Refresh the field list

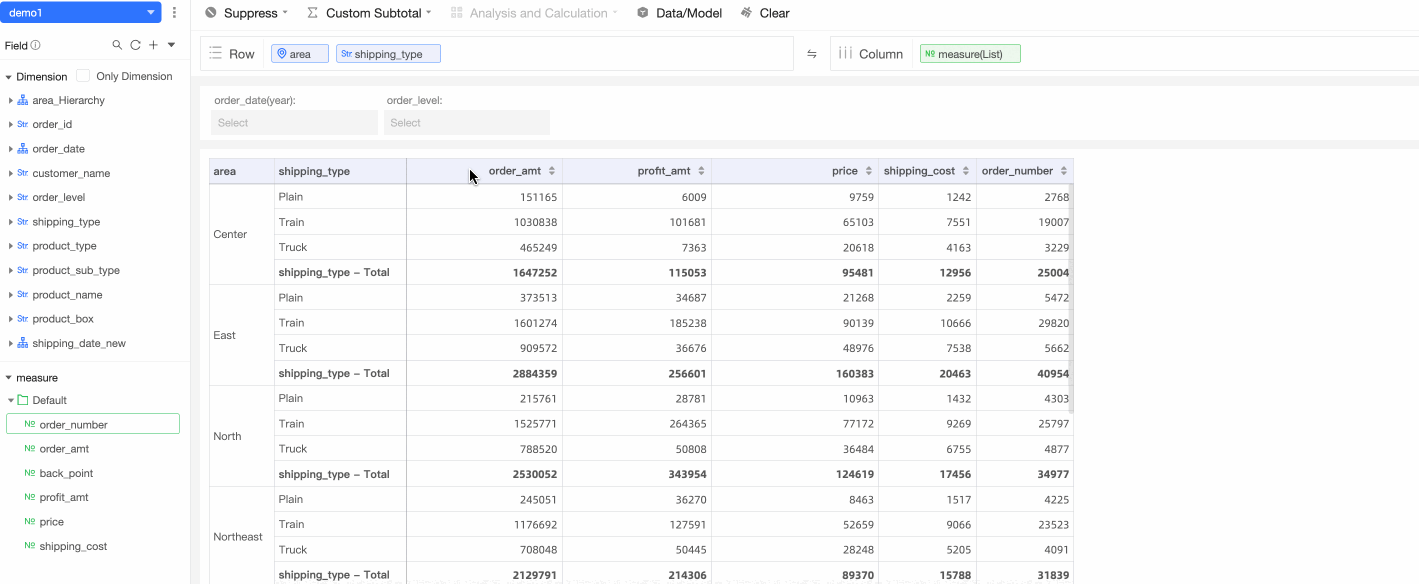pos(135,45)
